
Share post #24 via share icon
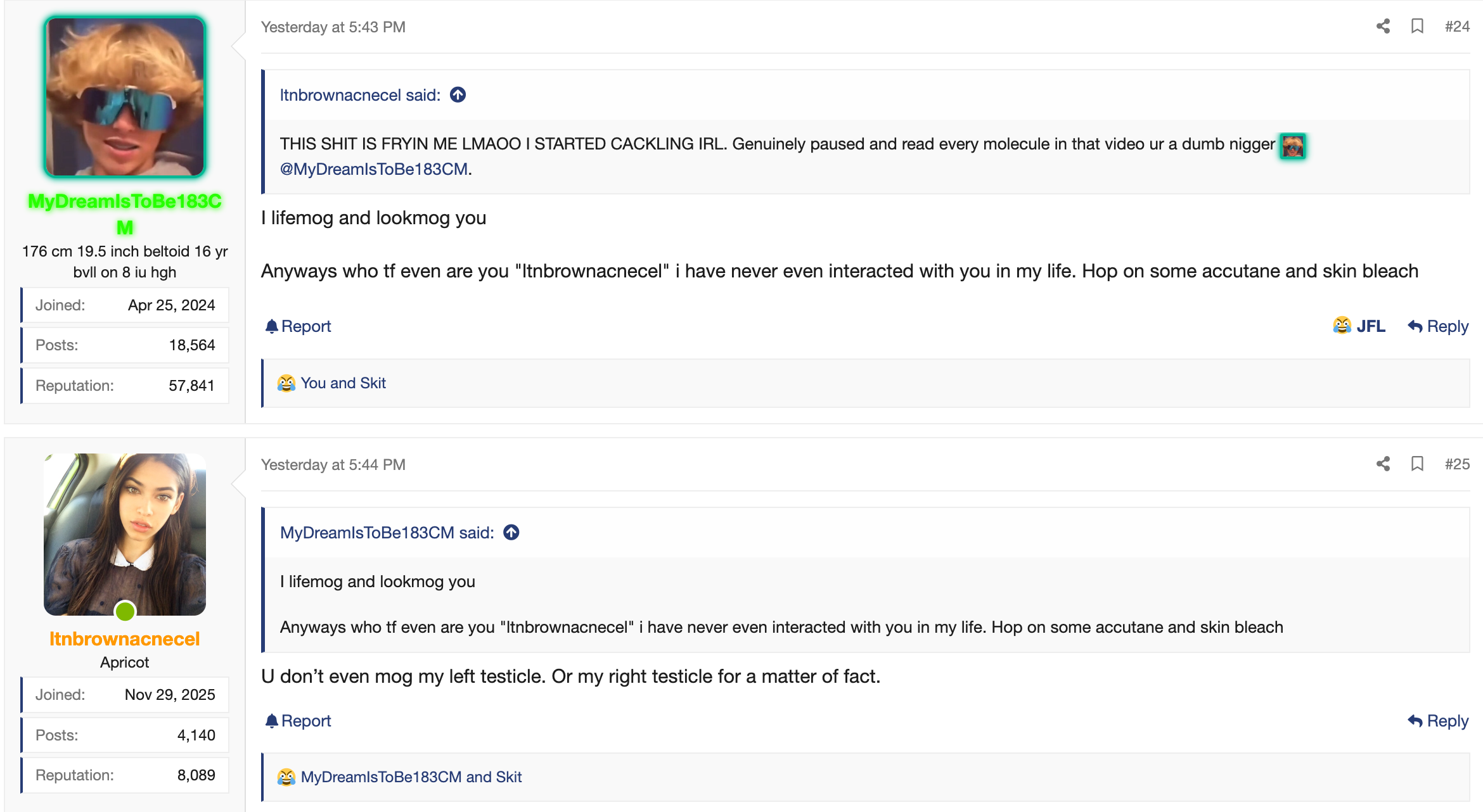(1383, 26)
